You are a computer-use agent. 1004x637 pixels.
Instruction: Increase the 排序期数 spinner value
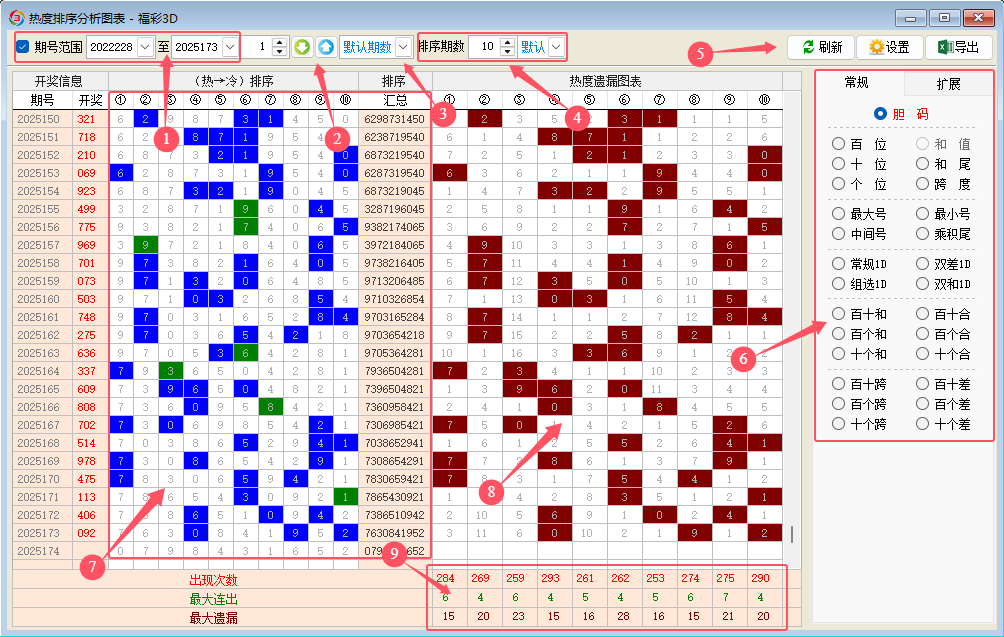pyautogui.click(x=507, y=42)
